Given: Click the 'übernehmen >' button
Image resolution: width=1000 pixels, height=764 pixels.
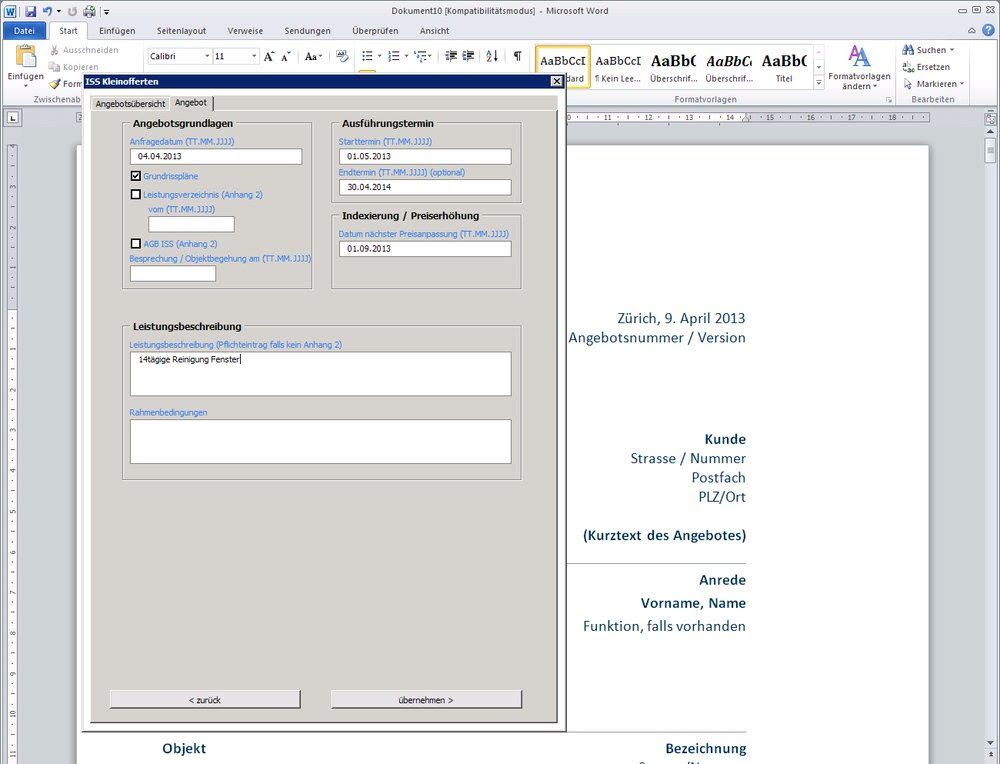Looking at the screenshot, I should (426, 700).
